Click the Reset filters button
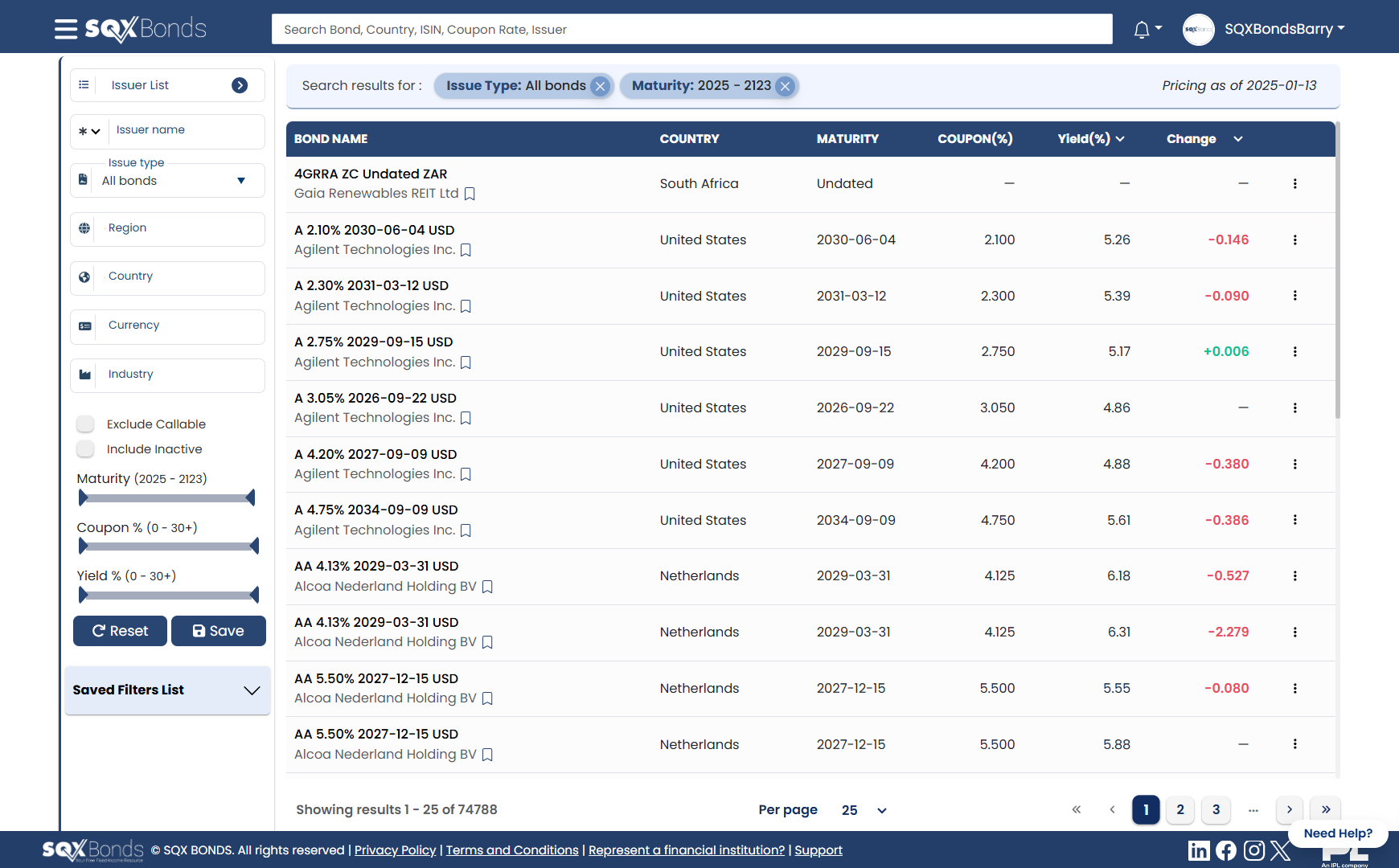Image resolution: width=1399 pixels, height=868 pixels. click(120, 631)
